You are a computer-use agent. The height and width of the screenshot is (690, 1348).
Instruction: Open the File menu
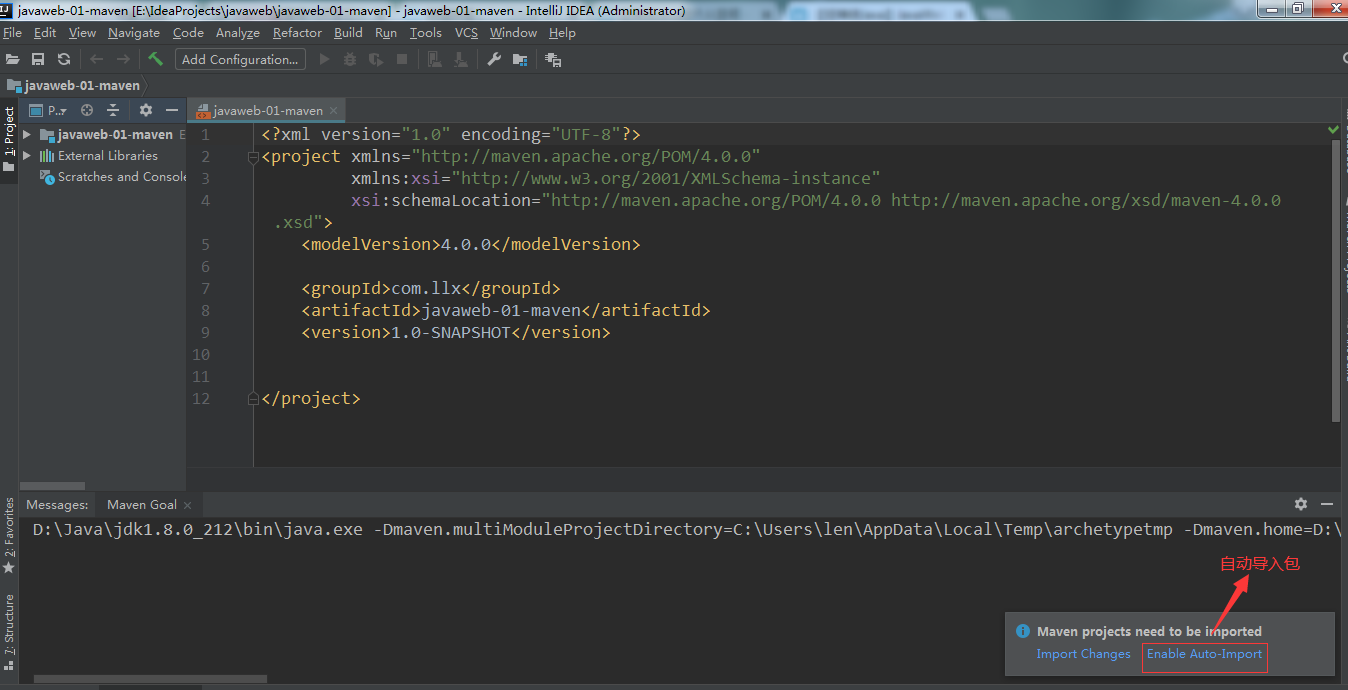pyautogui.click(x=12, y=32)
